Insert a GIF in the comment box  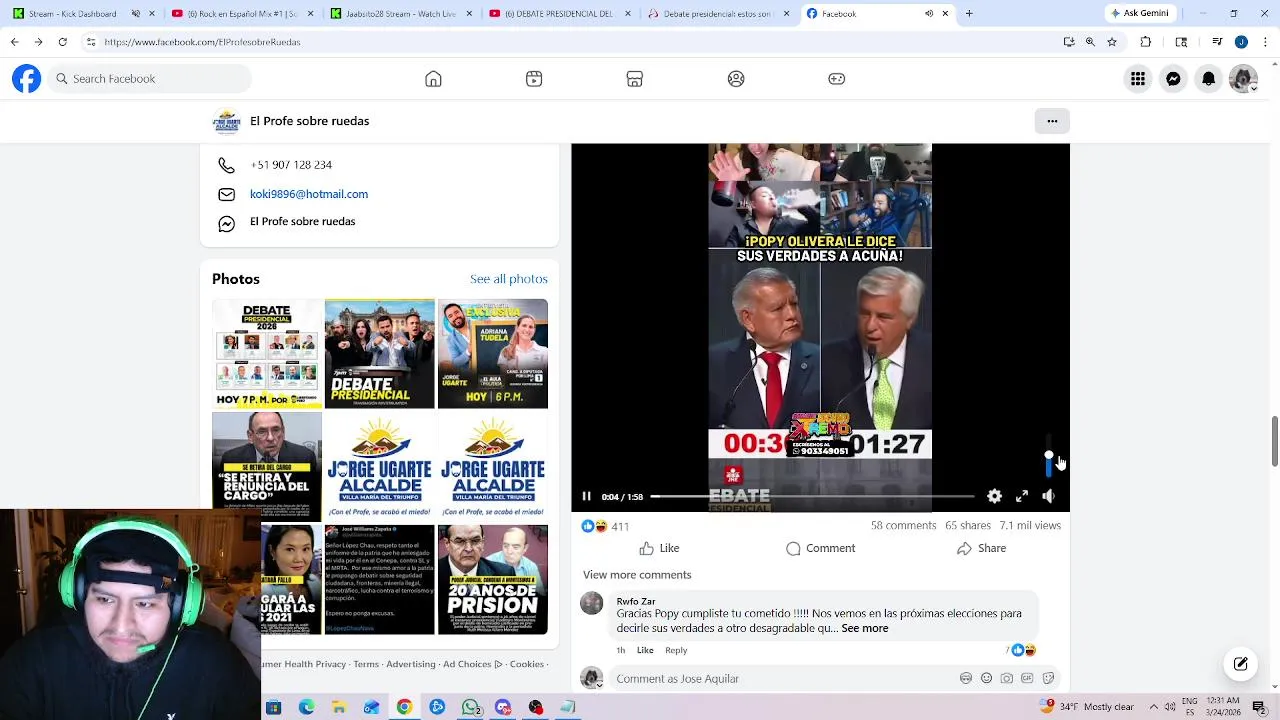[x=1027, y=678]
